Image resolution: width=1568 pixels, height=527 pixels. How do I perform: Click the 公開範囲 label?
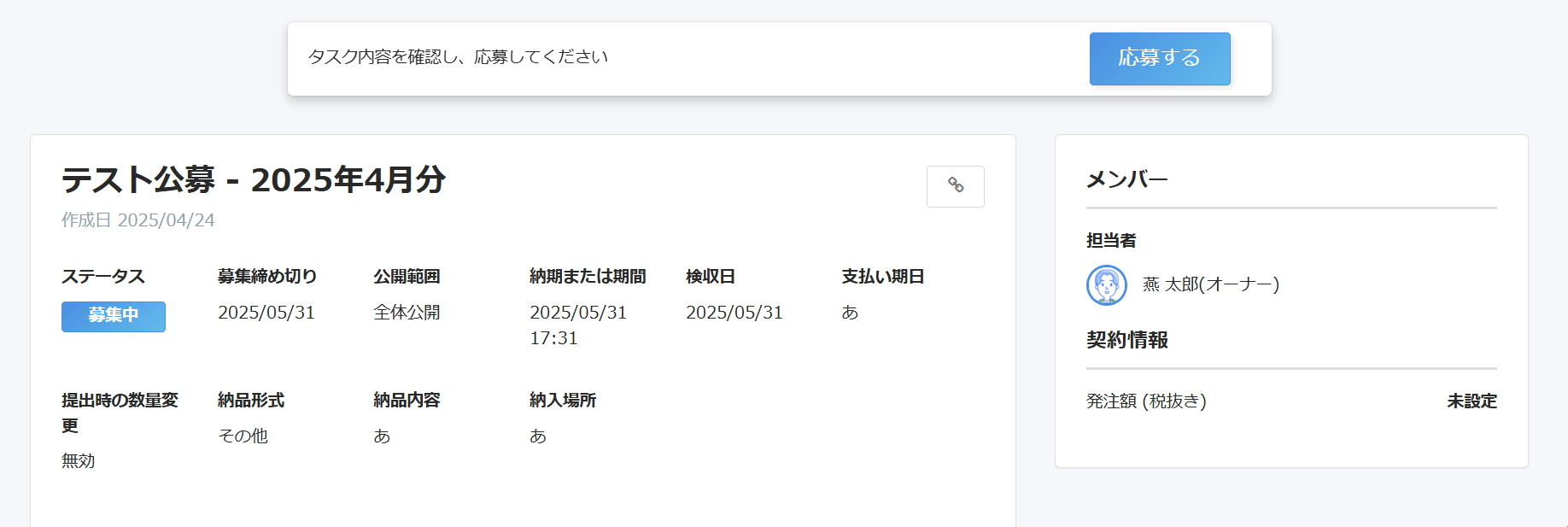407,277
